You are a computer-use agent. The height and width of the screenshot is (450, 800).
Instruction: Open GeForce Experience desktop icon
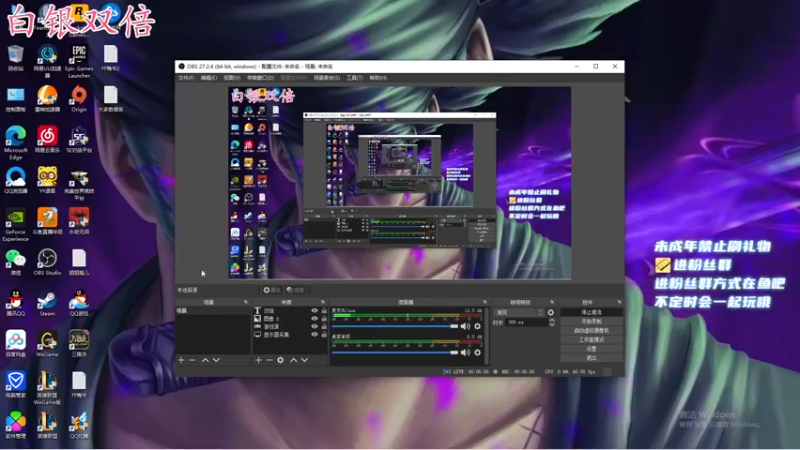[x=16, y=225]
